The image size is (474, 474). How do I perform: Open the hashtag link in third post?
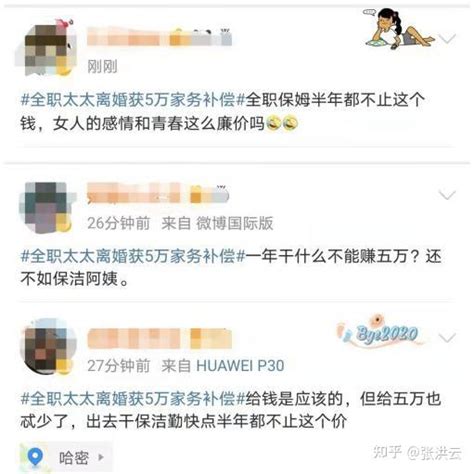tap(133, 398)
